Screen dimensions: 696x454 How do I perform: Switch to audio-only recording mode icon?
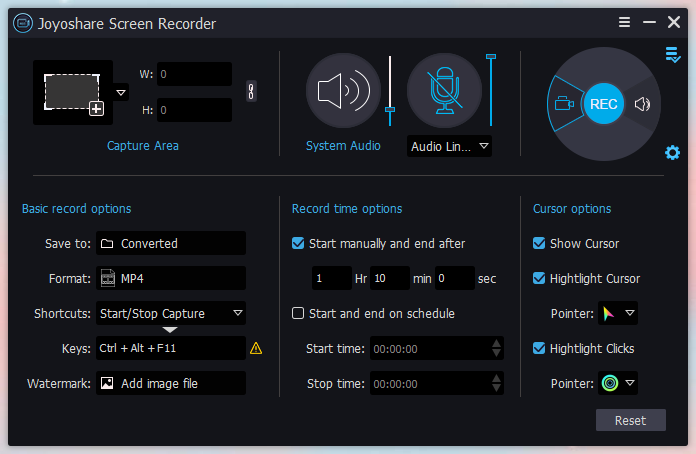point(642,104)
